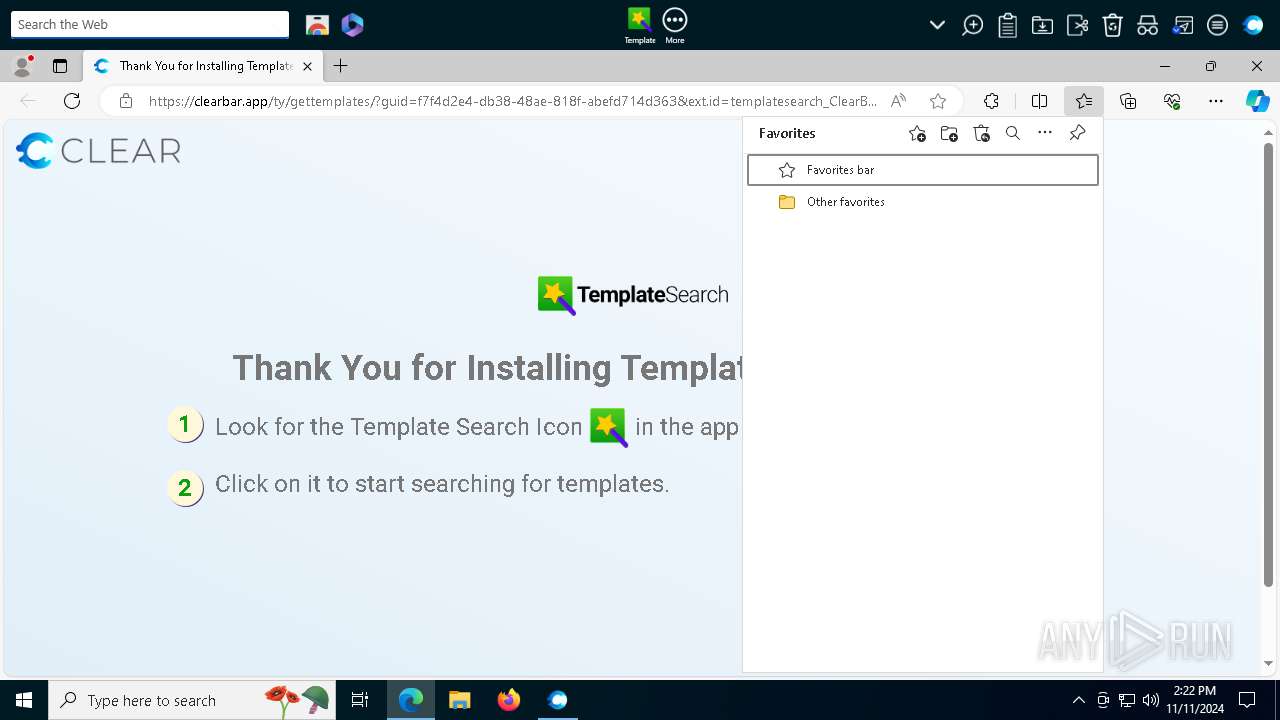Open the Edge profile avatar

[x=22, y=66]
